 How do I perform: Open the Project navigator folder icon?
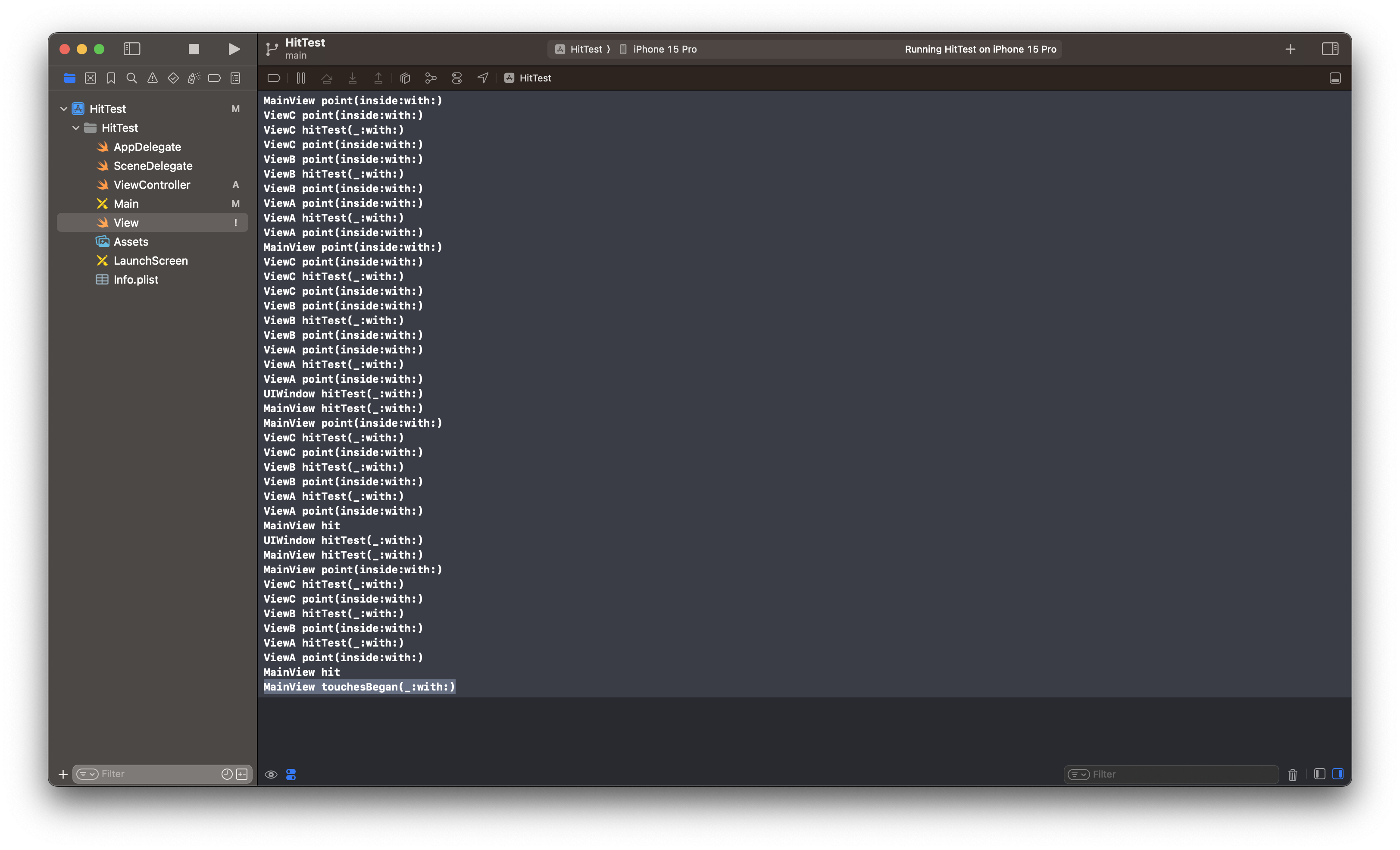click(x=69, y=78)
